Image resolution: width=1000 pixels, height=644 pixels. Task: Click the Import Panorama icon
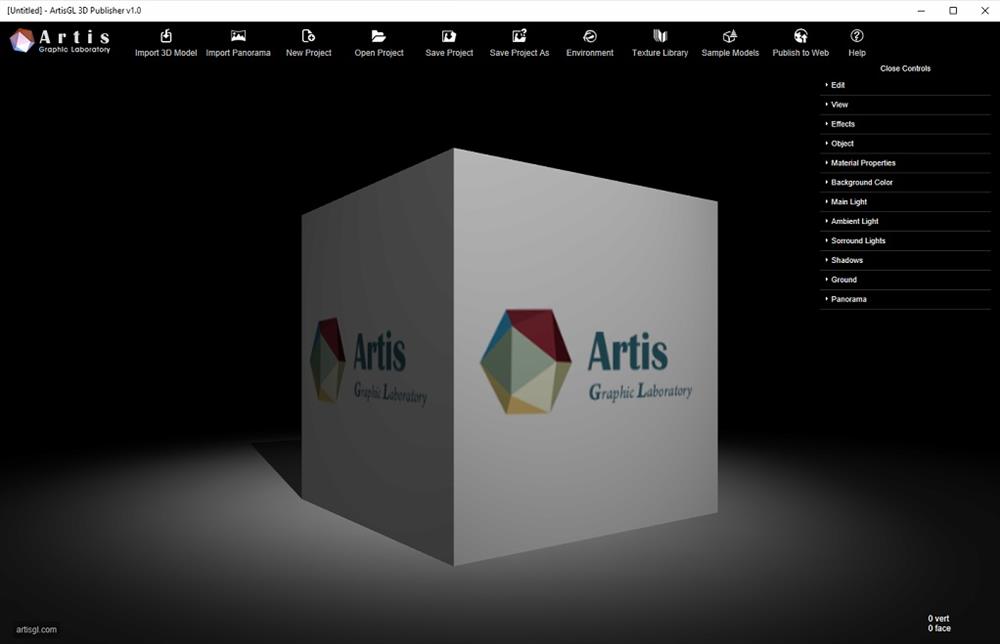pyautogui.click(x=238, y=36)
